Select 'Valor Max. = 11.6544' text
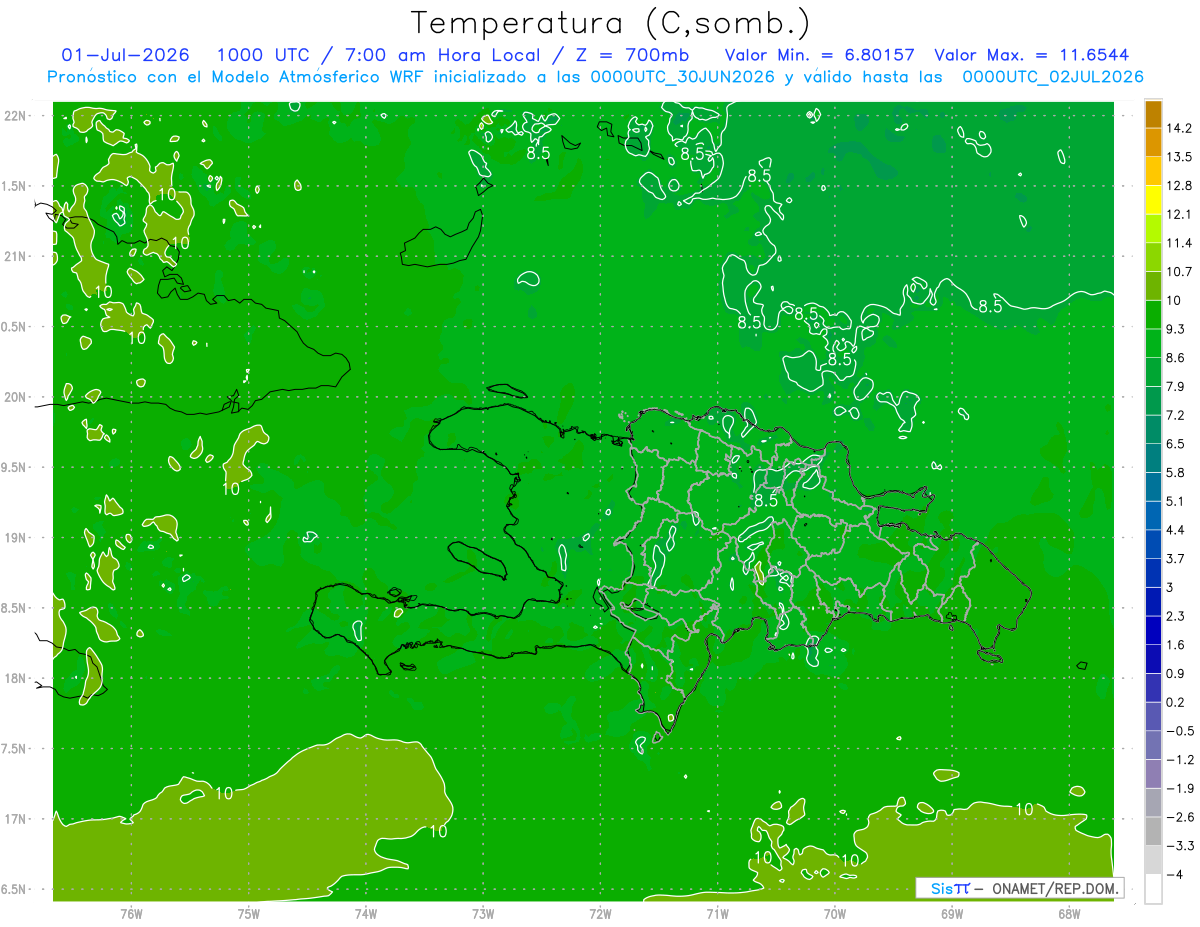Screen dimensions: 1200x927 [1032, 55]
